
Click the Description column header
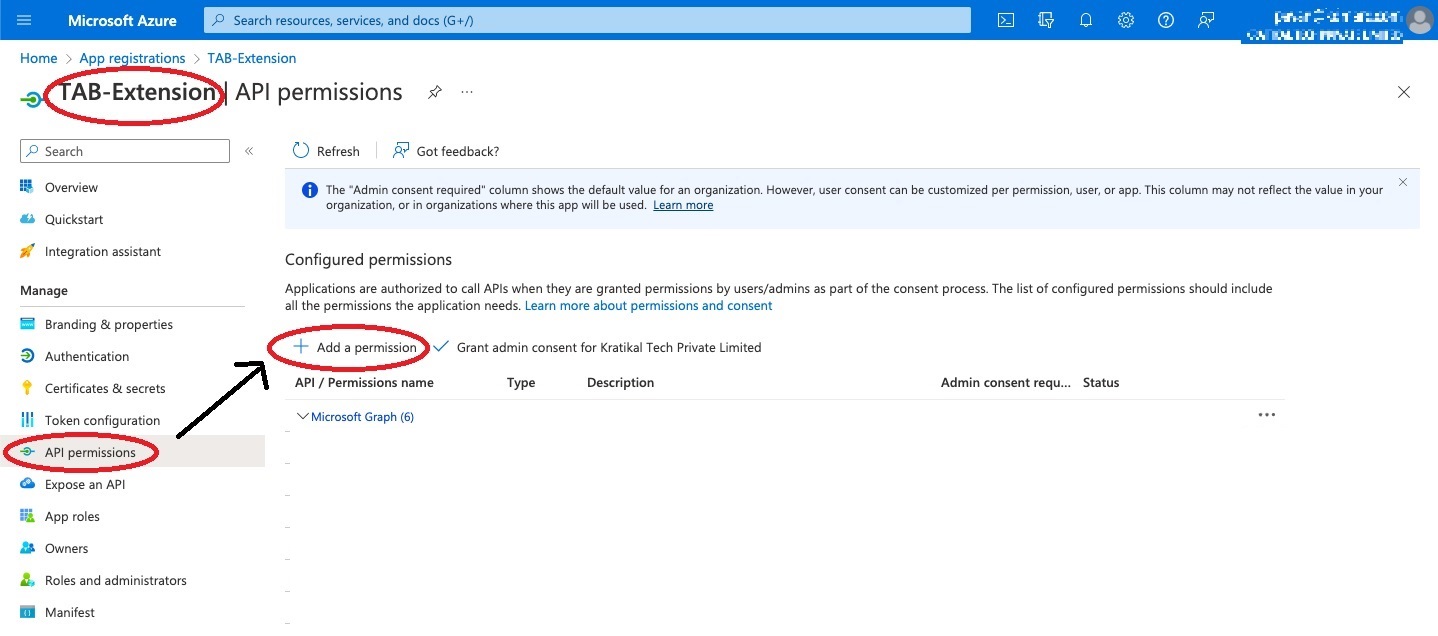pos(620,382)
